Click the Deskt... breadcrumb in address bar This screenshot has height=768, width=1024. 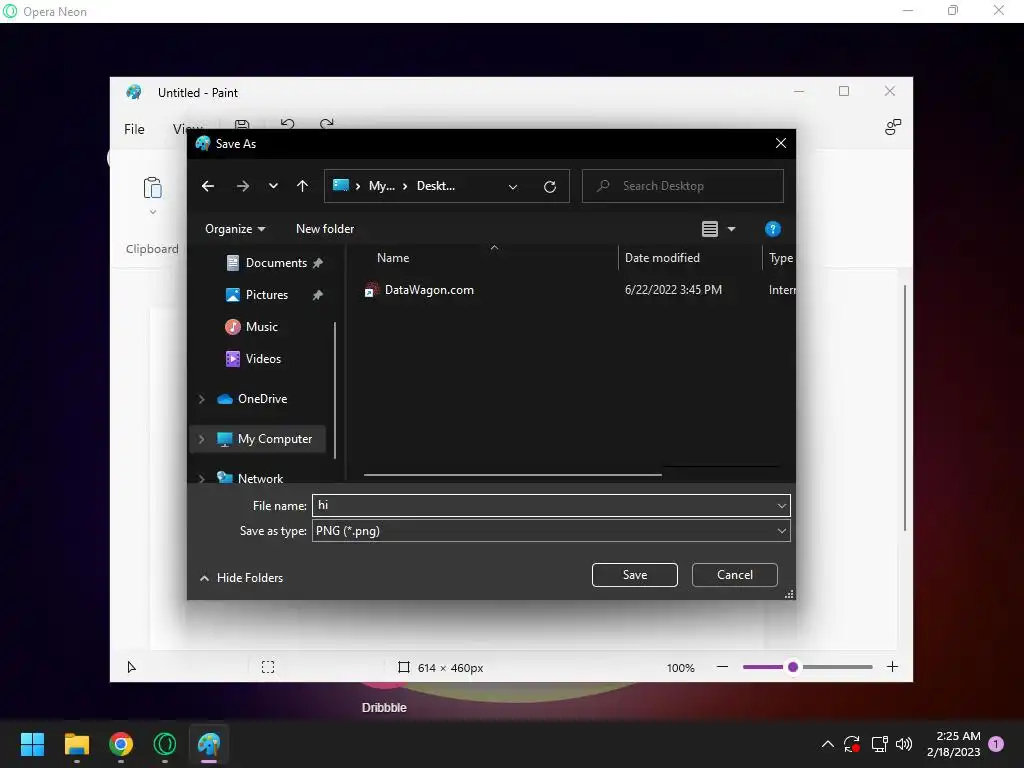click(x=436, y=186)
